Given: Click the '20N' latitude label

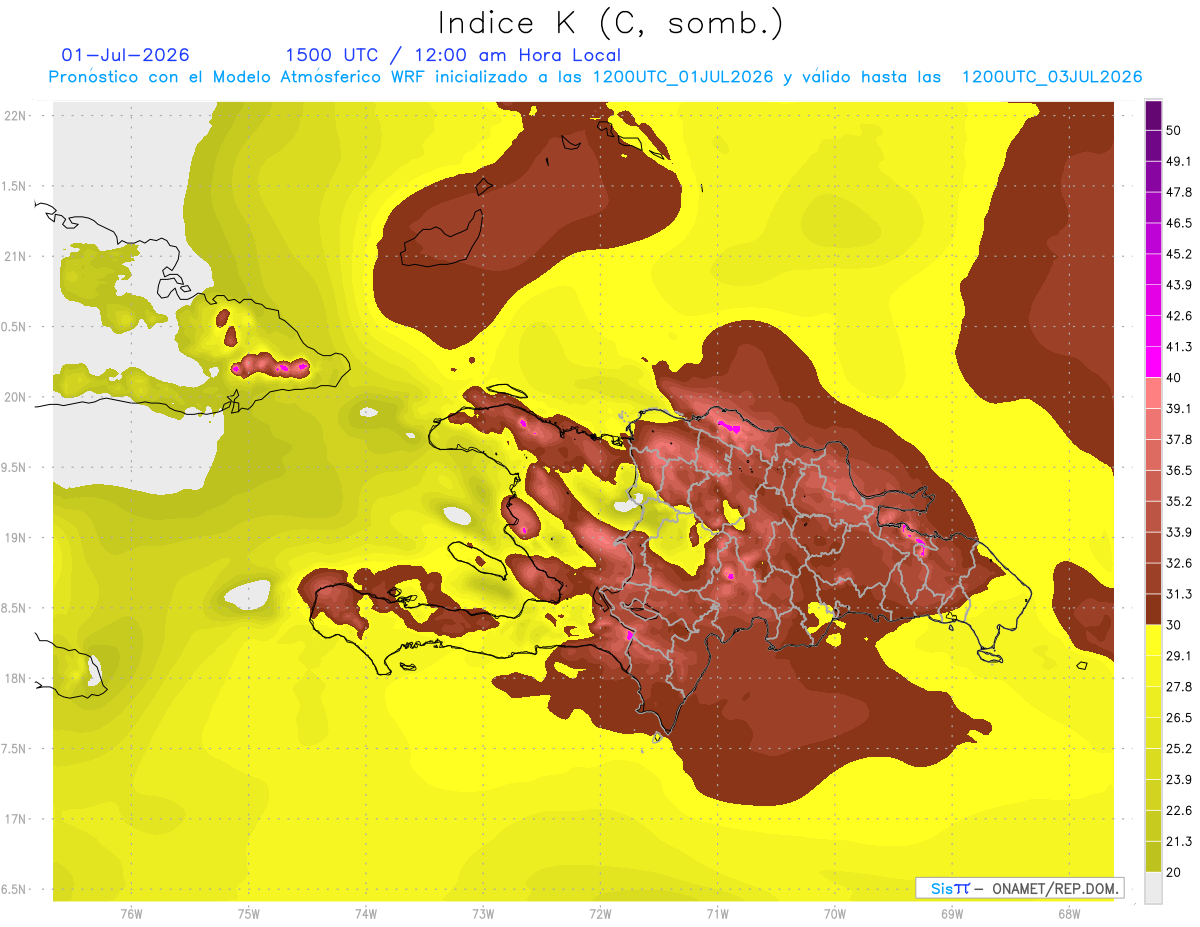Looking at the screenshot, I should click(x=16, y=397).
